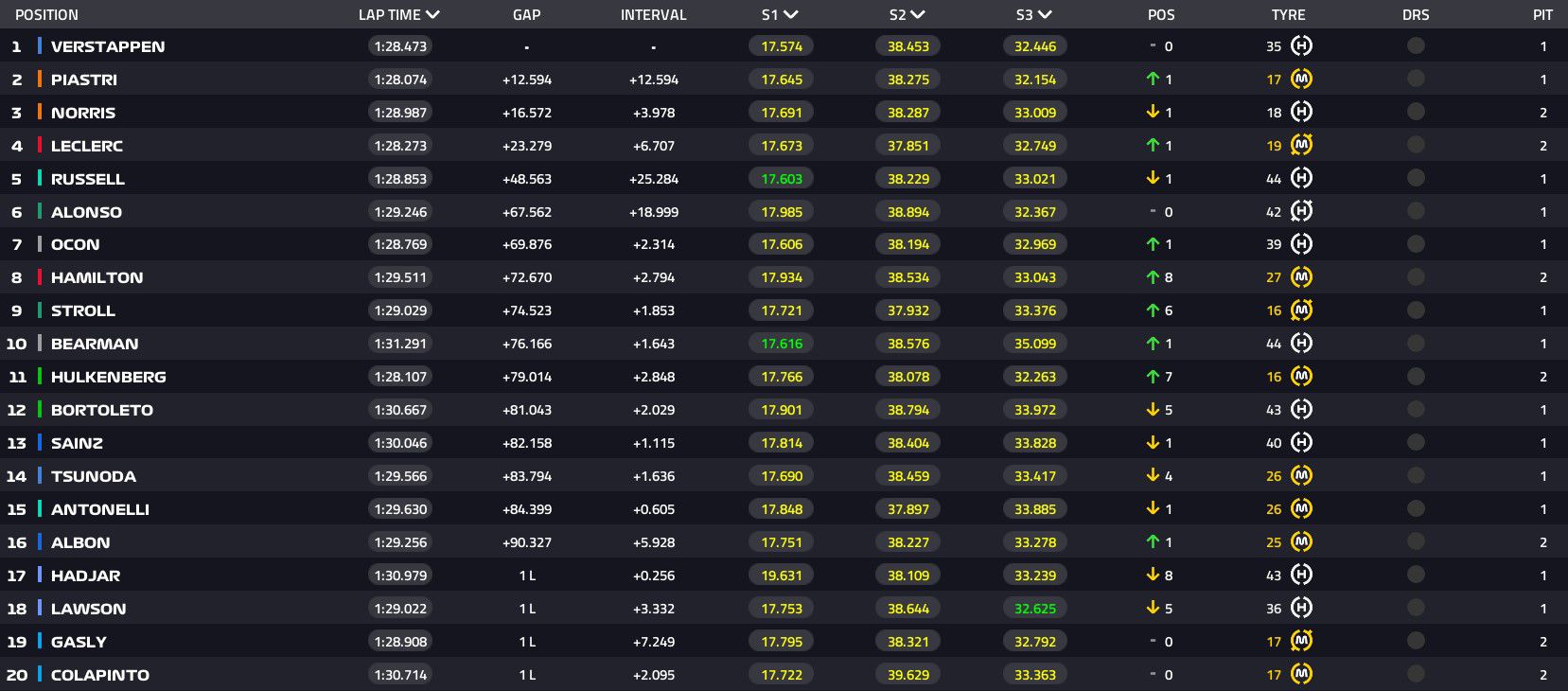1568x691 pixels.
Task: Click the down arrow in Hadjar's POS column
Action: coord(1153,576)
